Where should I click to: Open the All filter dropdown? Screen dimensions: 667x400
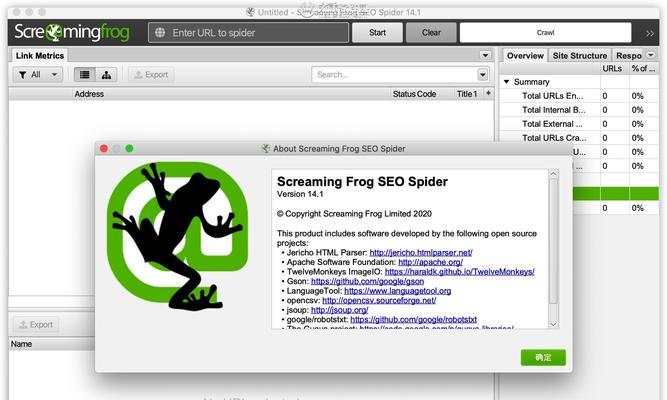(38, 75)
